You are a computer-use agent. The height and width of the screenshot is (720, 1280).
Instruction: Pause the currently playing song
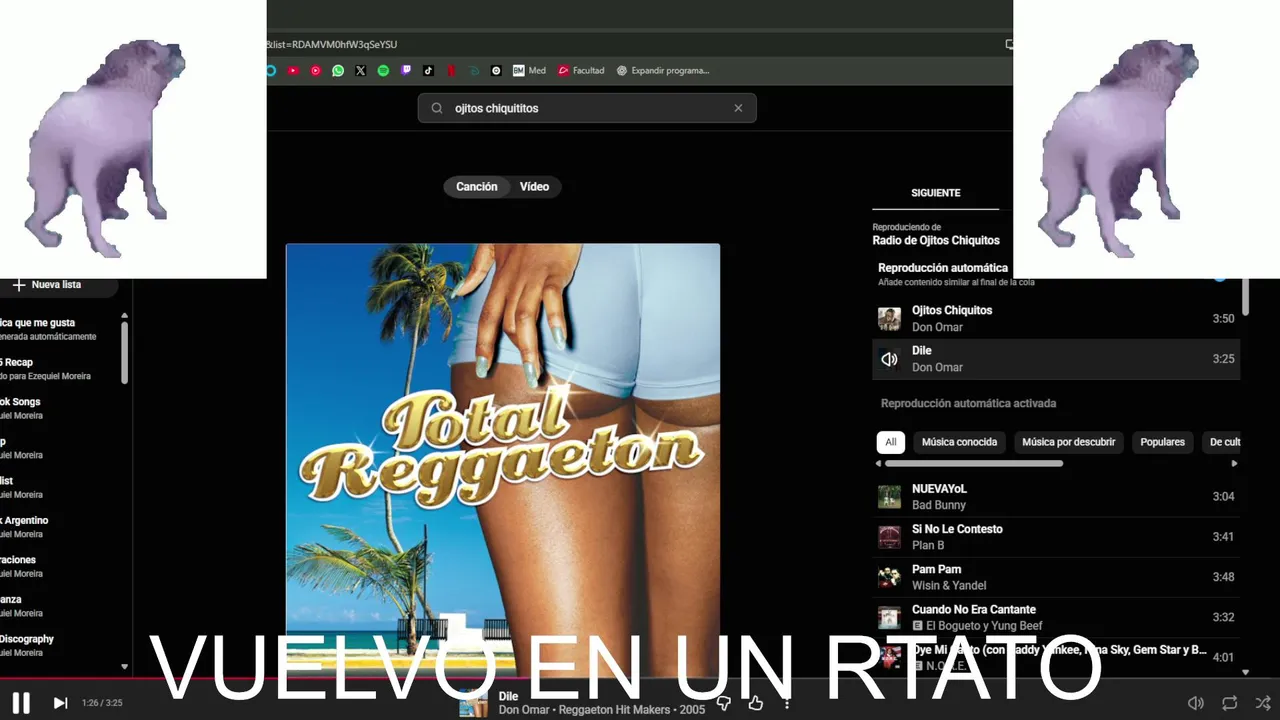[21, 703]
